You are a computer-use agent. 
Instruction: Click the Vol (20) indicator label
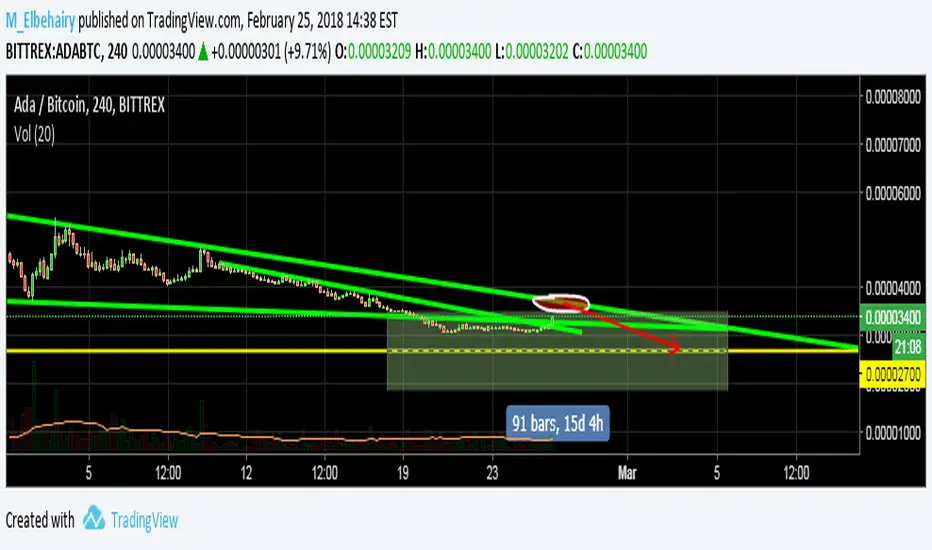(x=34, y=135)
